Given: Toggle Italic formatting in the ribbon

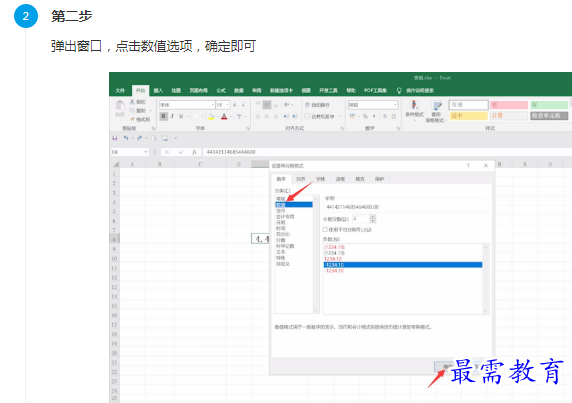Looking at the screenshot, I should pos(172,116).
